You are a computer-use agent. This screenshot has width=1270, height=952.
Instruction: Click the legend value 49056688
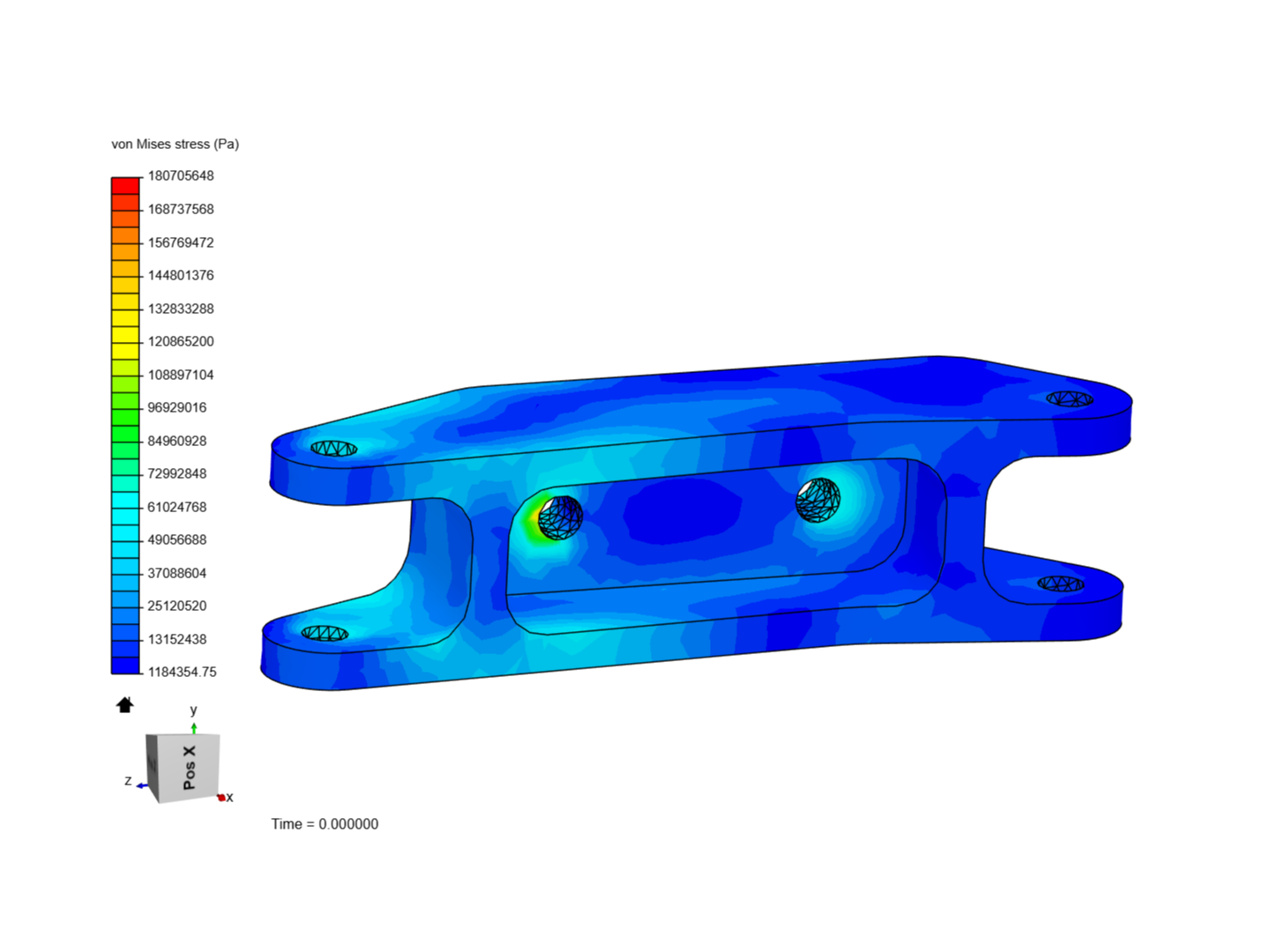pyautogui.click(x=177, y=539)
